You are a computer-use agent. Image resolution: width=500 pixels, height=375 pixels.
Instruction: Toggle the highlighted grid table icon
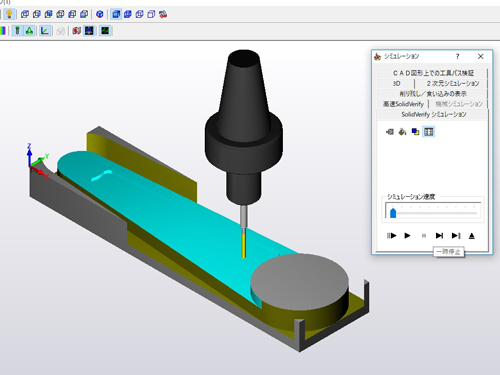pos(428,132)
